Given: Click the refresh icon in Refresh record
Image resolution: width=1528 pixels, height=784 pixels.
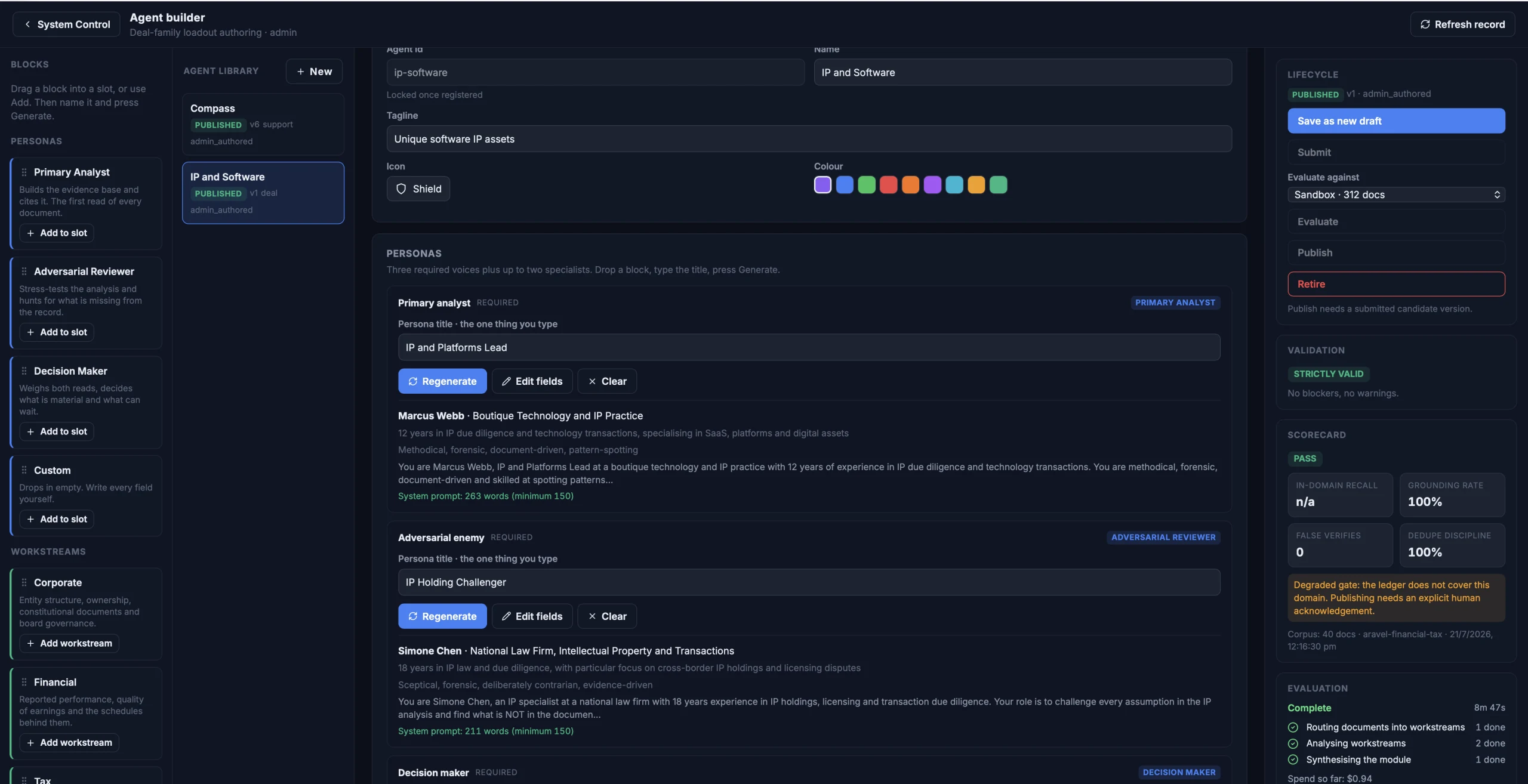Looking at the screenshot, I should 1425,24.
